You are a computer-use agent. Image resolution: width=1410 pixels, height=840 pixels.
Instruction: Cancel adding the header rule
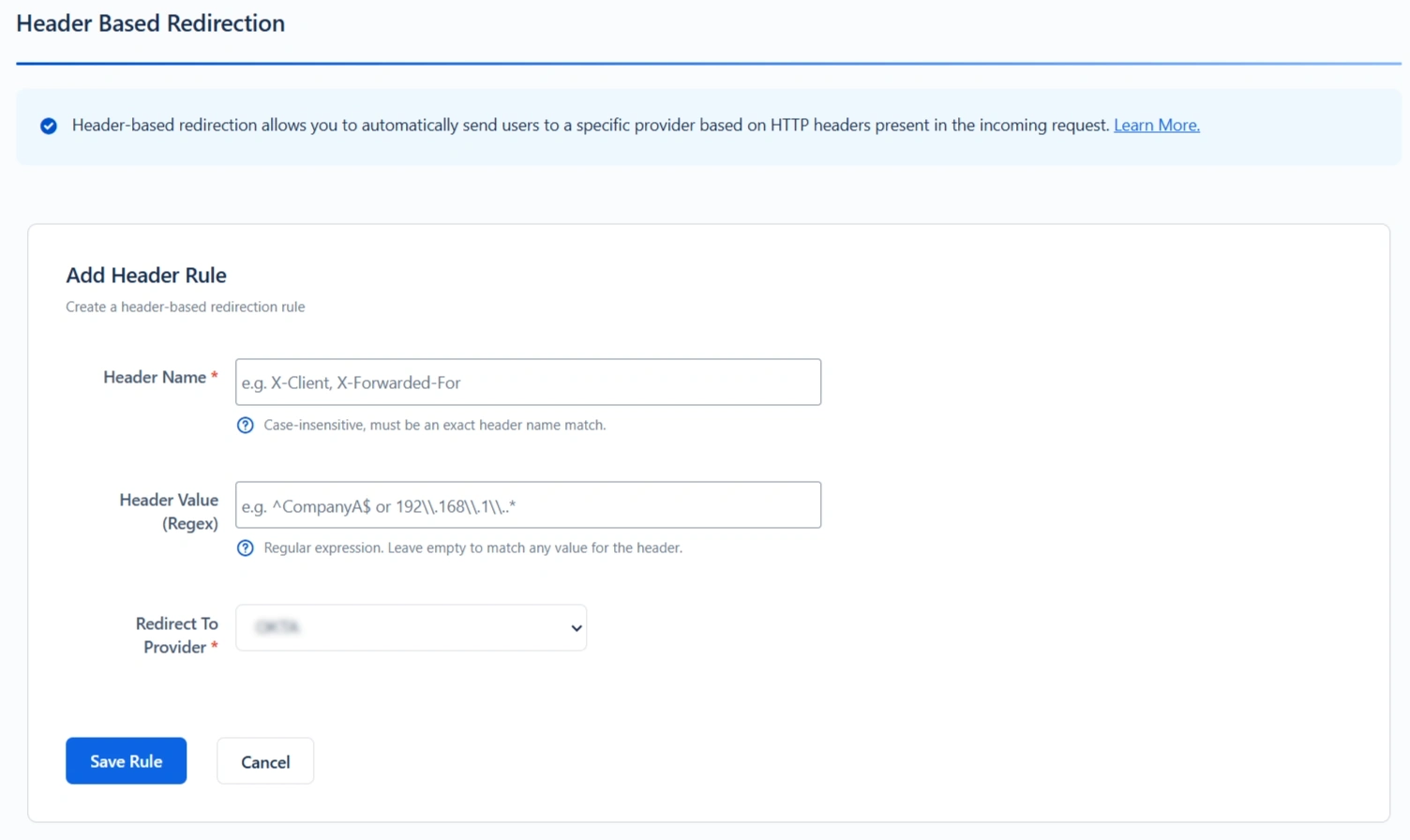tap(265, 760)
